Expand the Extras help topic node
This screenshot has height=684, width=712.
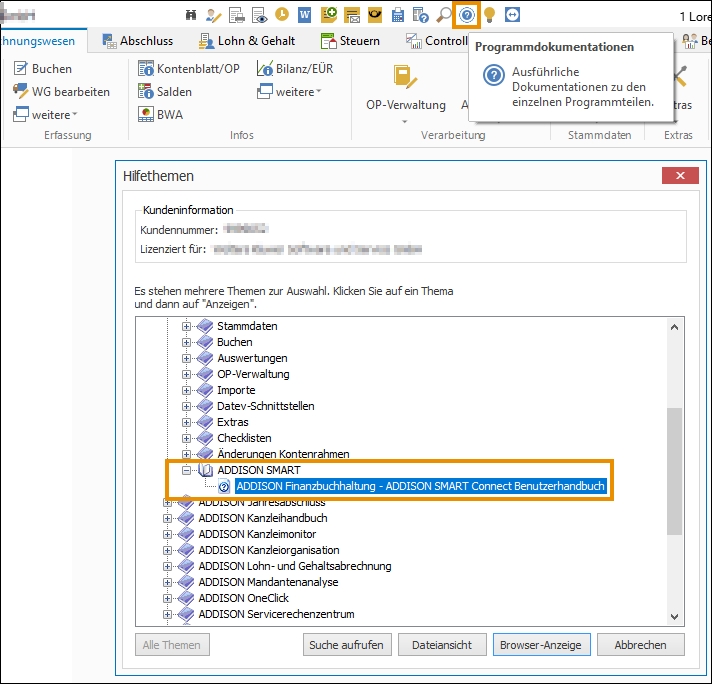[186, 422]
